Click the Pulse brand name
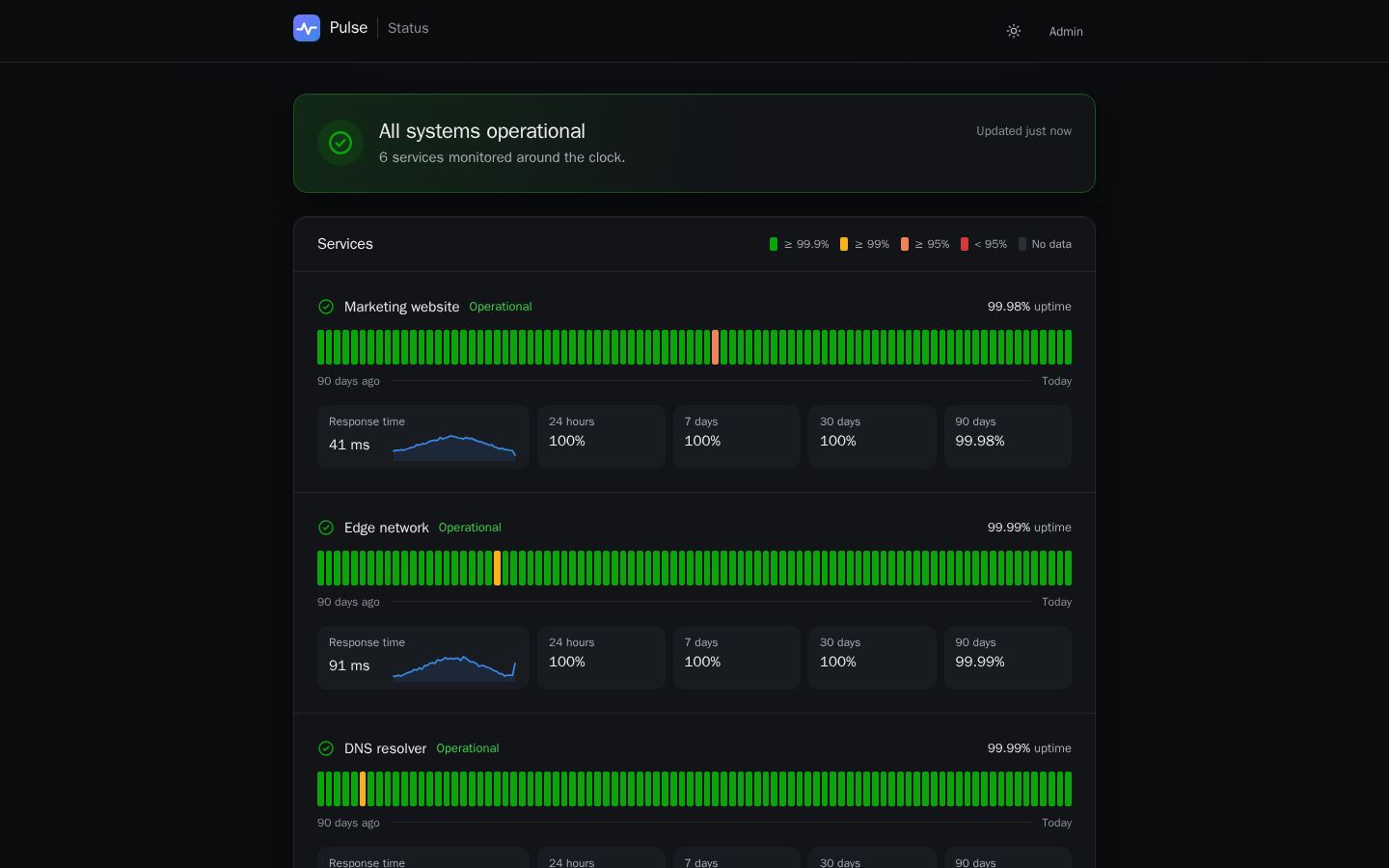 (x=348, y=28)
